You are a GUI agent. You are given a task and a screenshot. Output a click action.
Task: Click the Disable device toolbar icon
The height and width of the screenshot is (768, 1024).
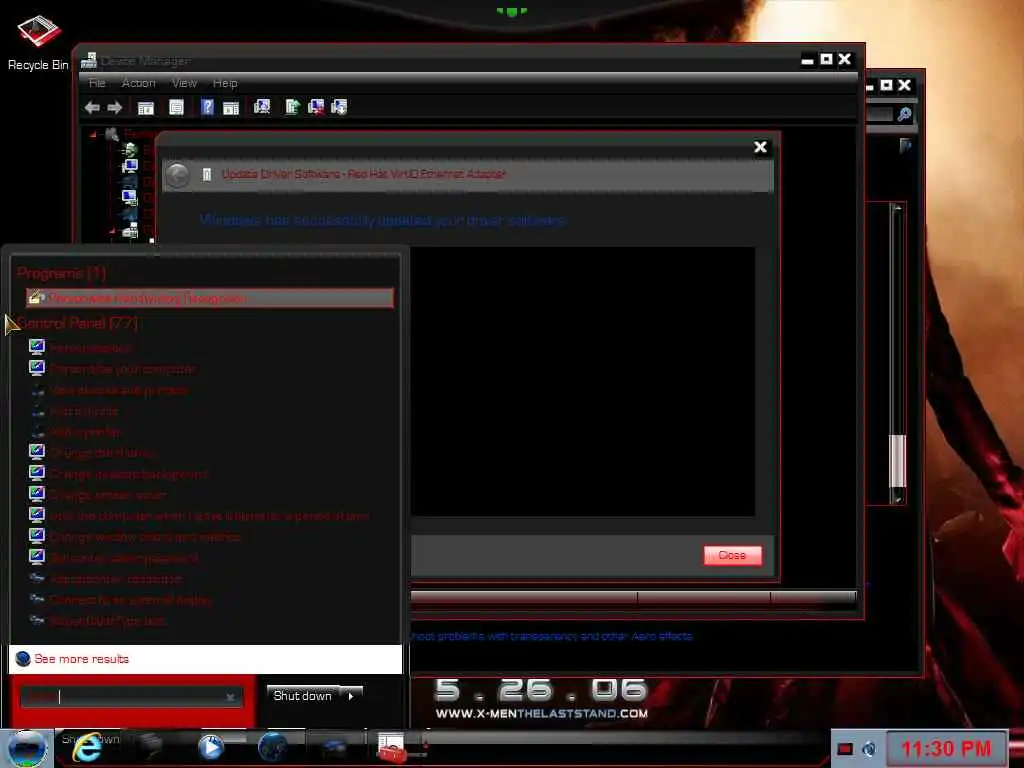(x=339, y=107)
